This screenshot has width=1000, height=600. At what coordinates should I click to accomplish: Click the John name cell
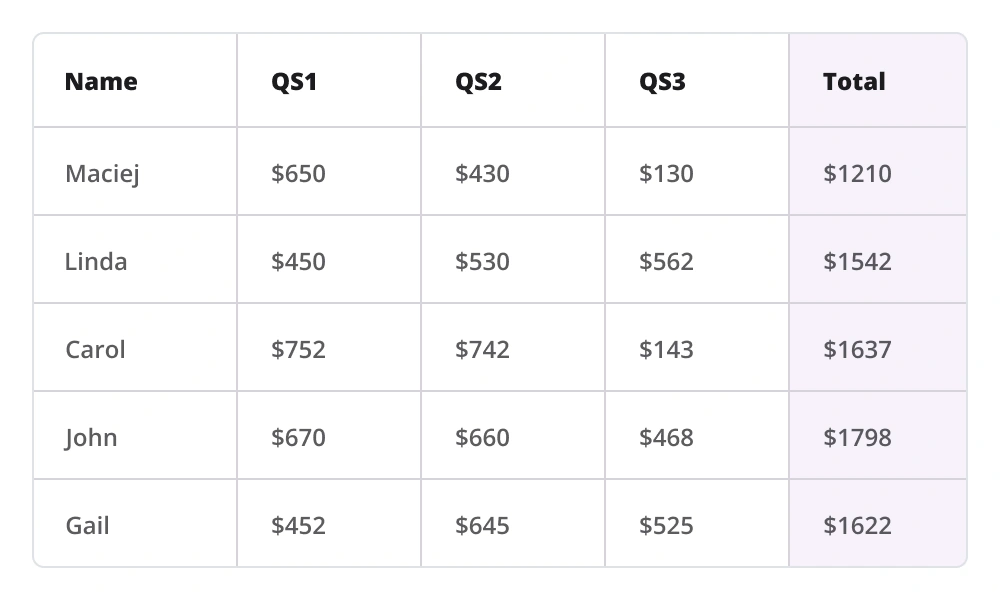click(x=91, y=438)
